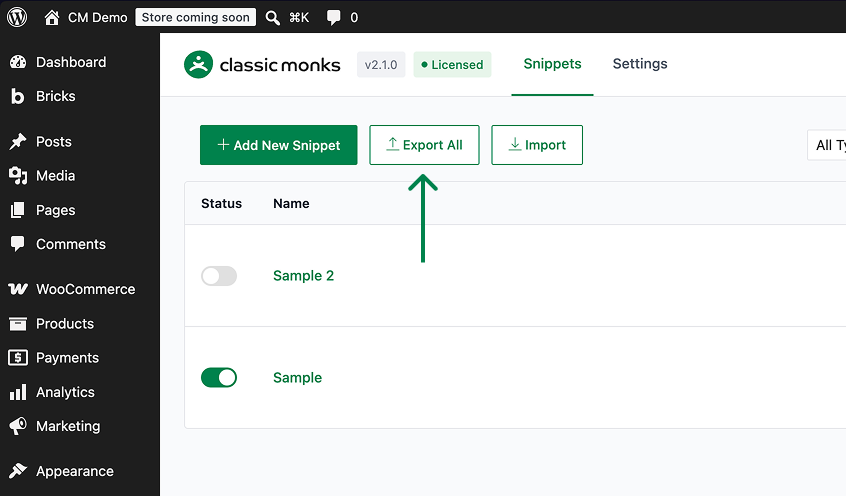Click the v2.1.0 version badge
Screen dimensions: 846x496
381,65
